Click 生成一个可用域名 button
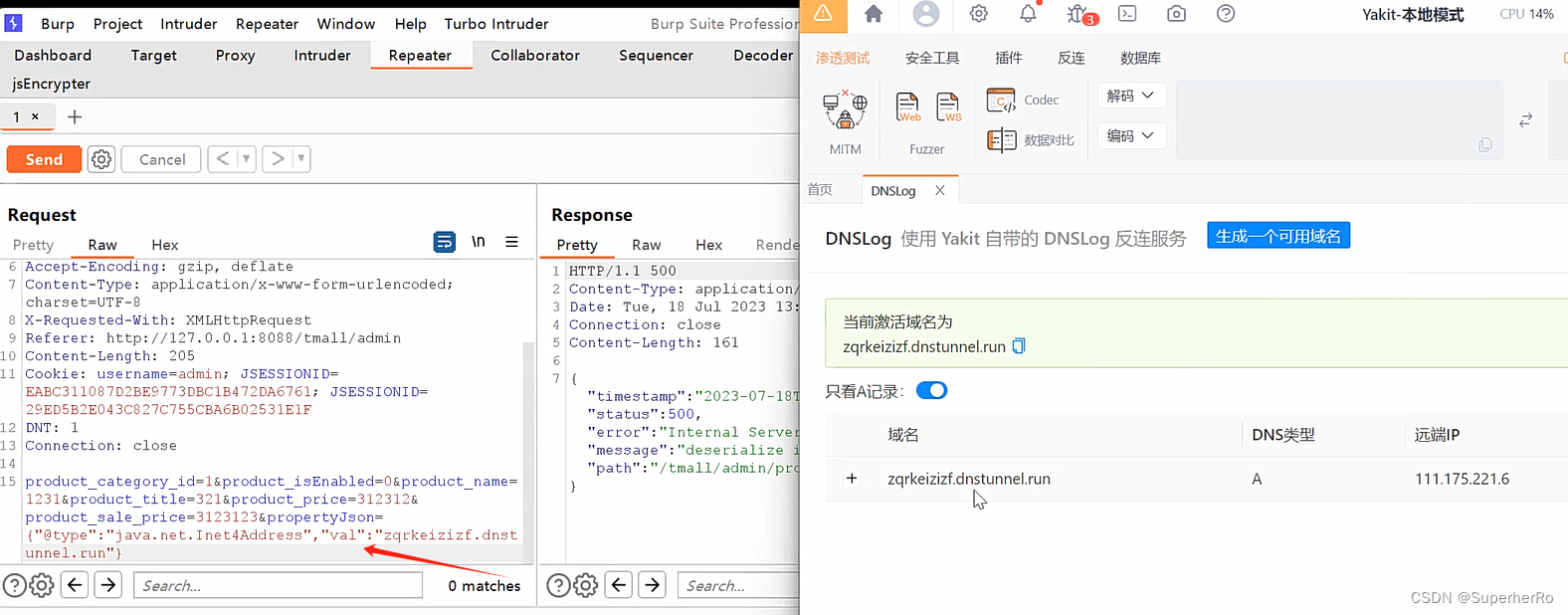 (1278, 236)
